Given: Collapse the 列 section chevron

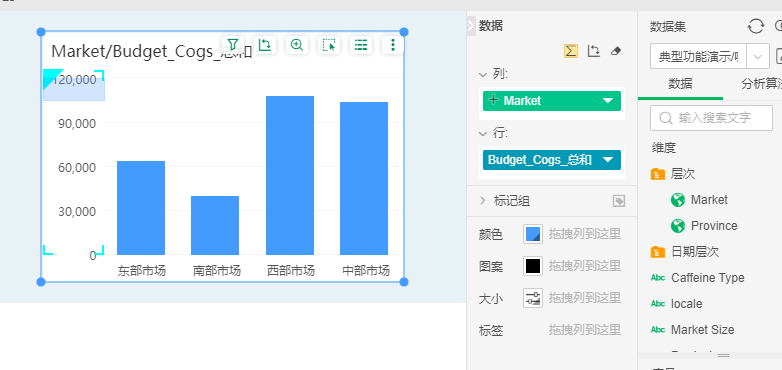Looking at the screenshot, I should tap(483, 75).
